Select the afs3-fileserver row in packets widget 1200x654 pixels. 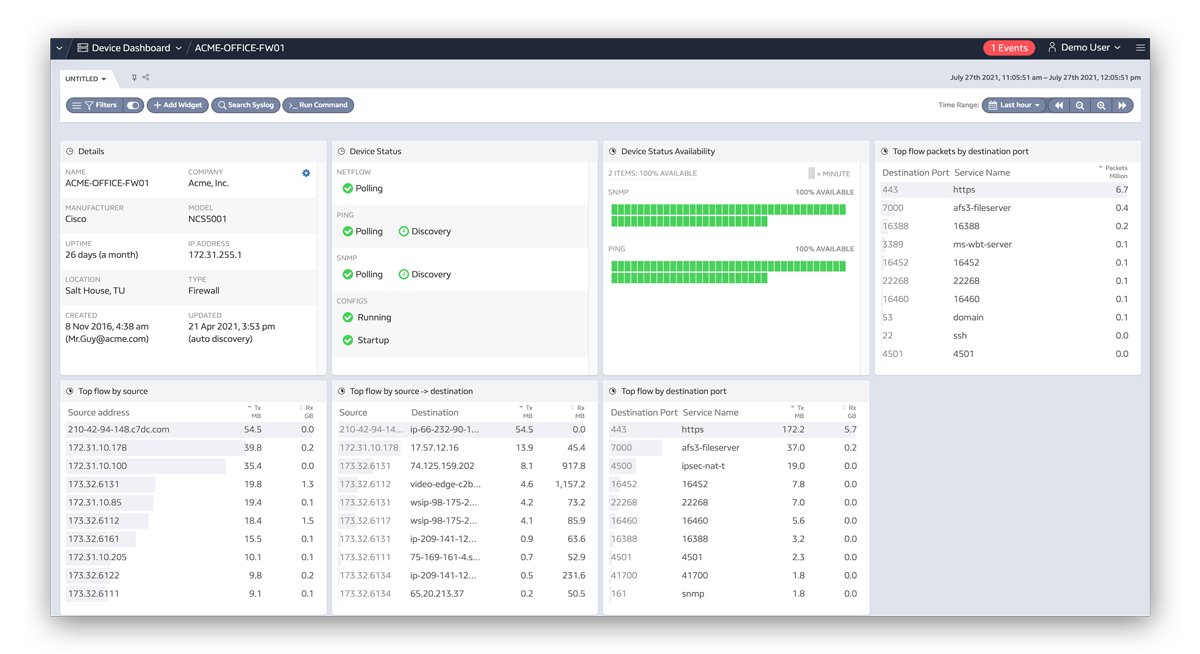(x=1006, y=208)
